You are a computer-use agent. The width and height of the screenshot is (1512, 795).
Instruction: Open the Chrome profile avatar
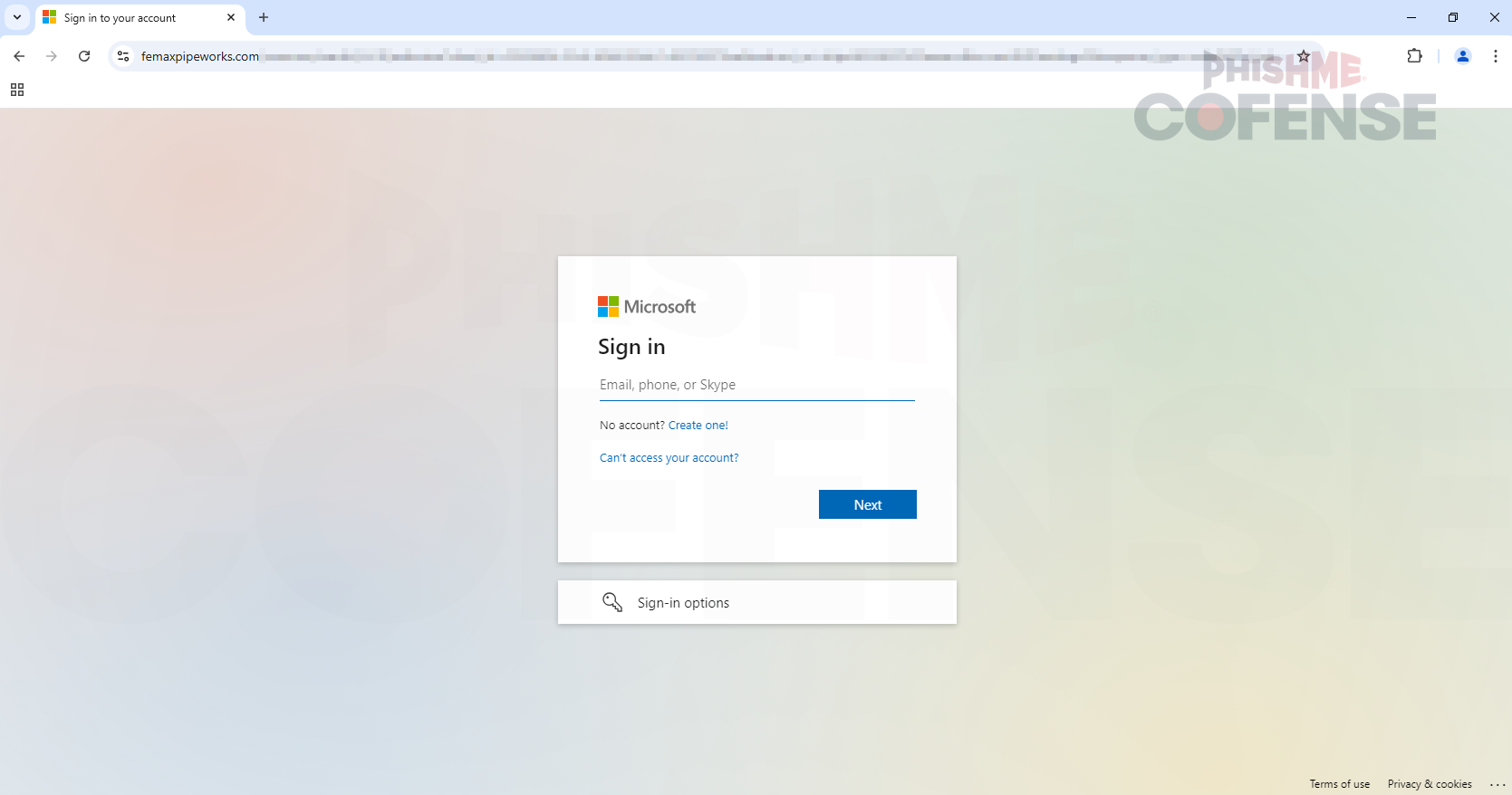1462,56
